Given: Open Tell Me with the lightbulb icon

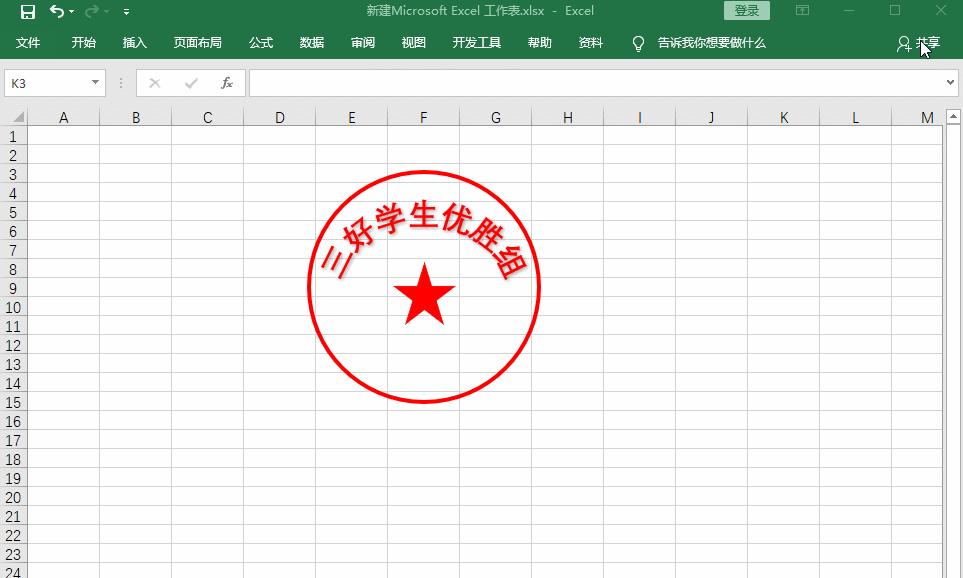Looking at the screenshot, I should click(x=637, y=43).
